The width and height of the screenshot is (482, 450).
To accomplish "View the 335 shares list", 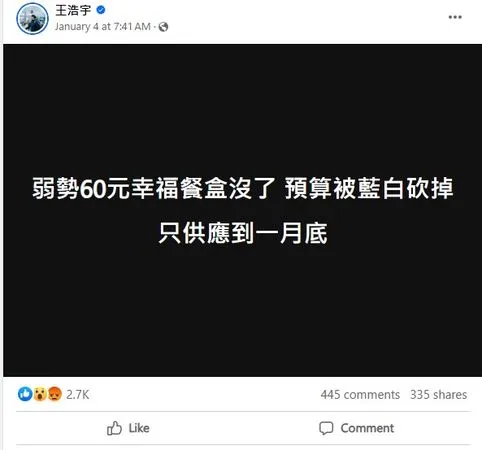I will pyautogui.click(x=438, y=395).
